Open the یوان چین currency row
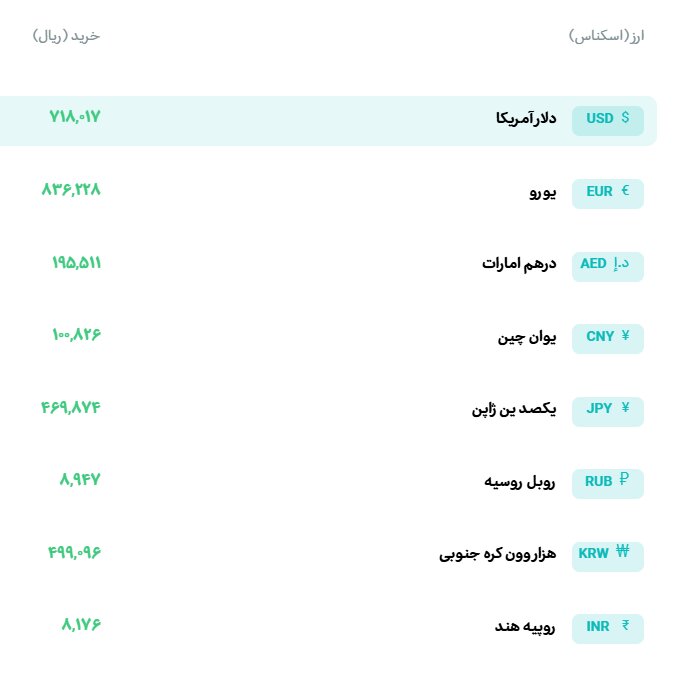 (527, 337)
